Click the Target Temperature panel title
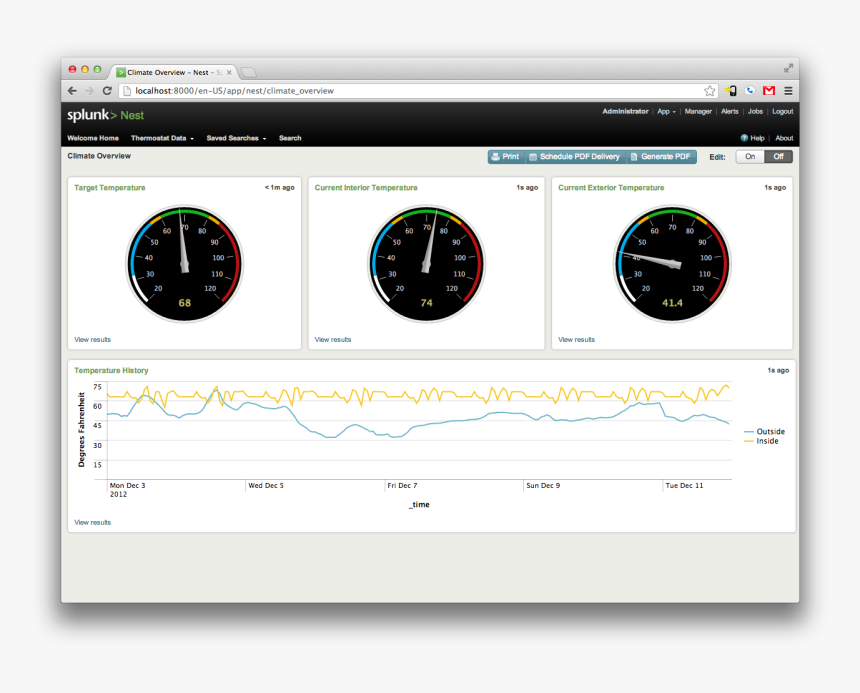This screenshot has height=693, width=860. pyautogui.click(x=110, y=188)
